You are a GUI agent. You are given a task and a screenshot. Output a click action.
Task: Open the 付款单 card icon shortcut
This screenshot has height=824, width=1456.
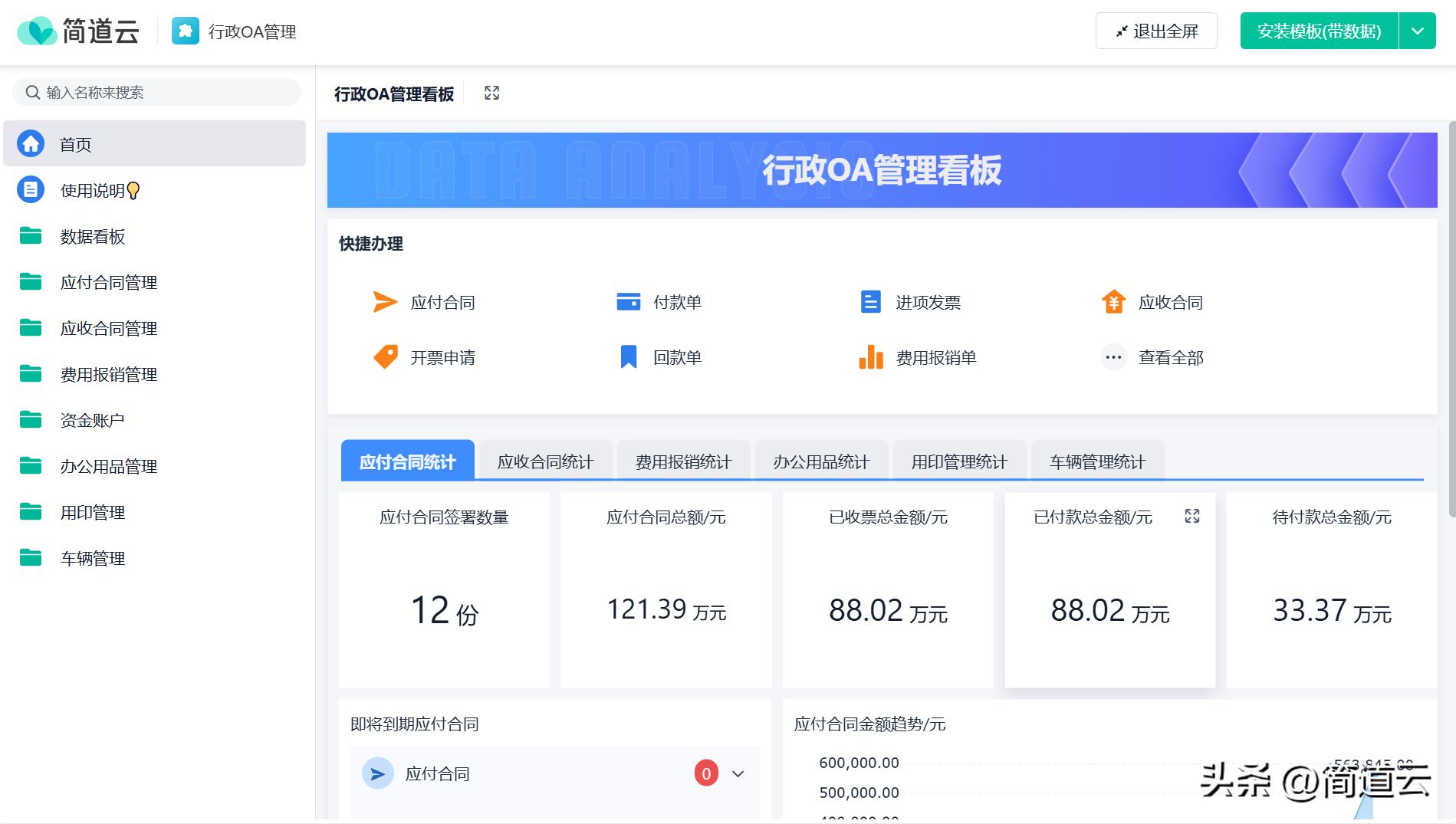628,302
